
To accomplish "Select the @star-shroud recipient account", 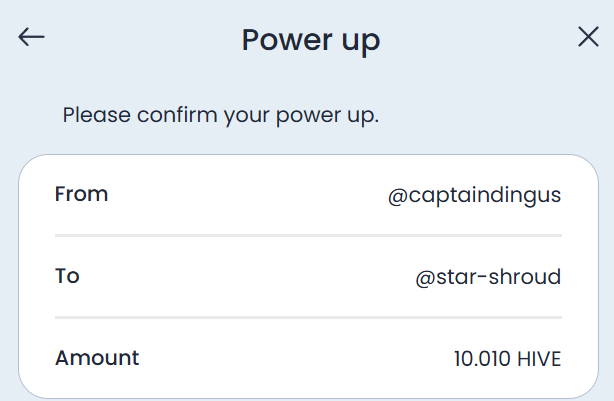I will click(x=488, y=277).
